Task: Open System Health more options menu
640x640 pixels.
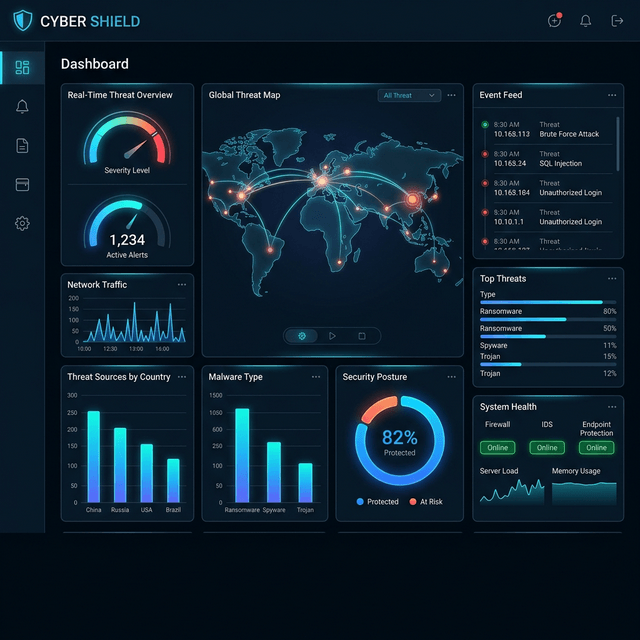Action: [x=612, y=407]
